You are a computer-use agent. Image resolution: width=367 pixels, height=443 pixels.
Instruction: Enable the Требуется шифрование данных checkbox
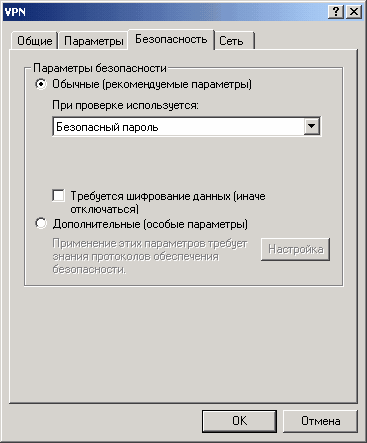point(59,195)
